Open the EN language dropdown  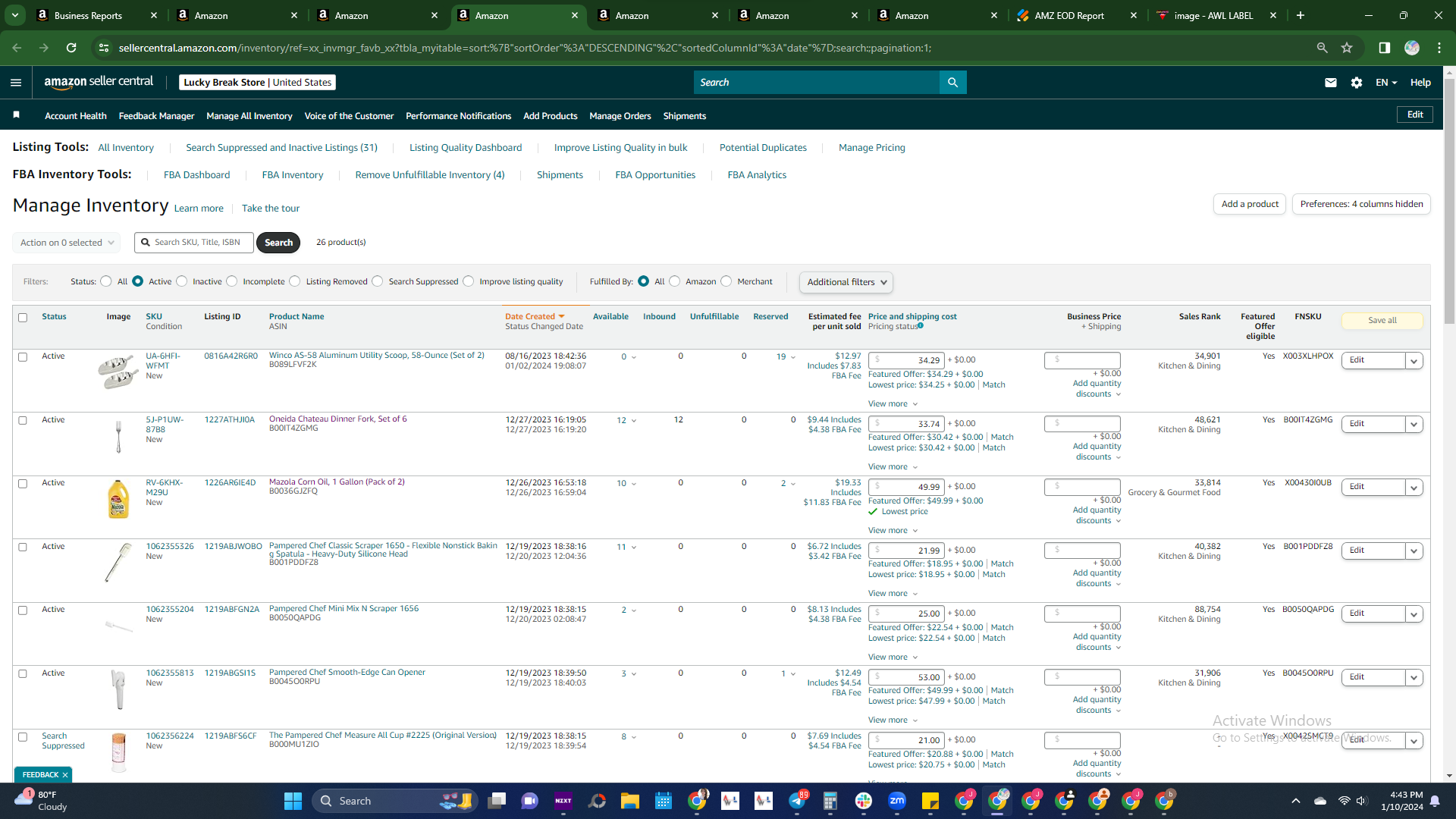point(1386,83)
